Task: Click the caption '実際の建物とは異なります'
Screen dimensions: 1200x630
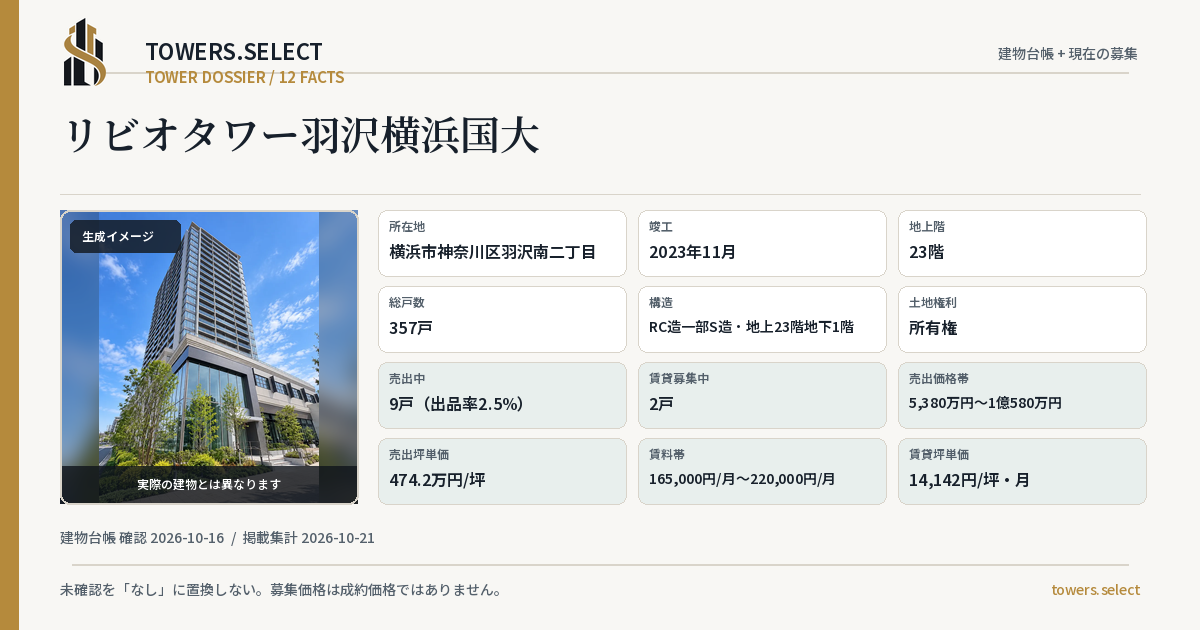Action: click(209, 484)
